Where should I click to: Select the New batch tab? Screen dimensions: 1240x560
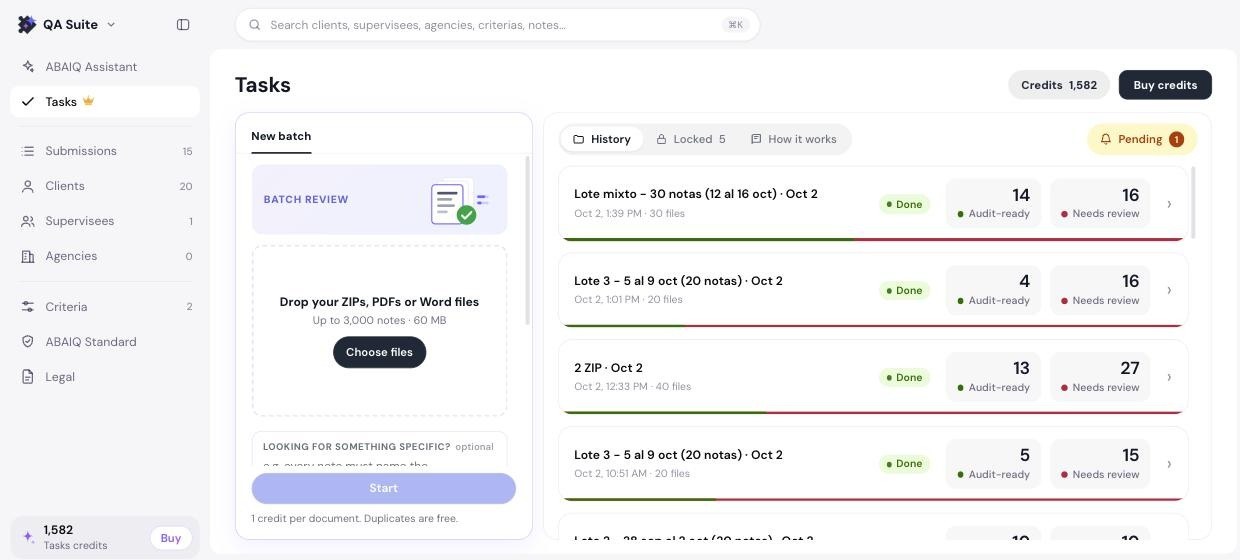pos(281,136)
